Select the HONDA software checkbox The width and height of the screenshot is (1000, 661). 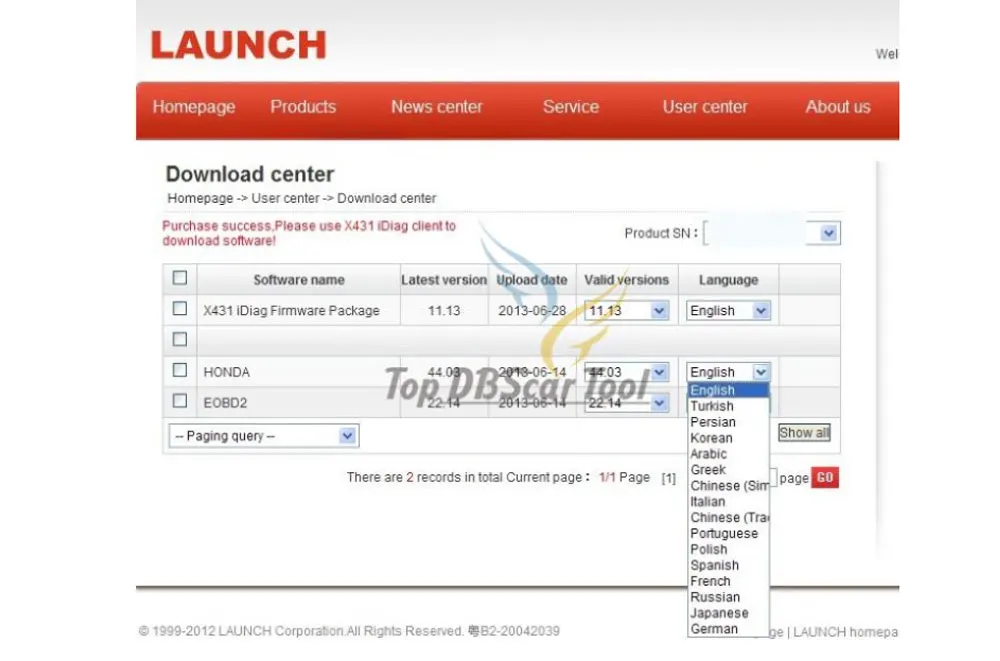pos(180,370)
